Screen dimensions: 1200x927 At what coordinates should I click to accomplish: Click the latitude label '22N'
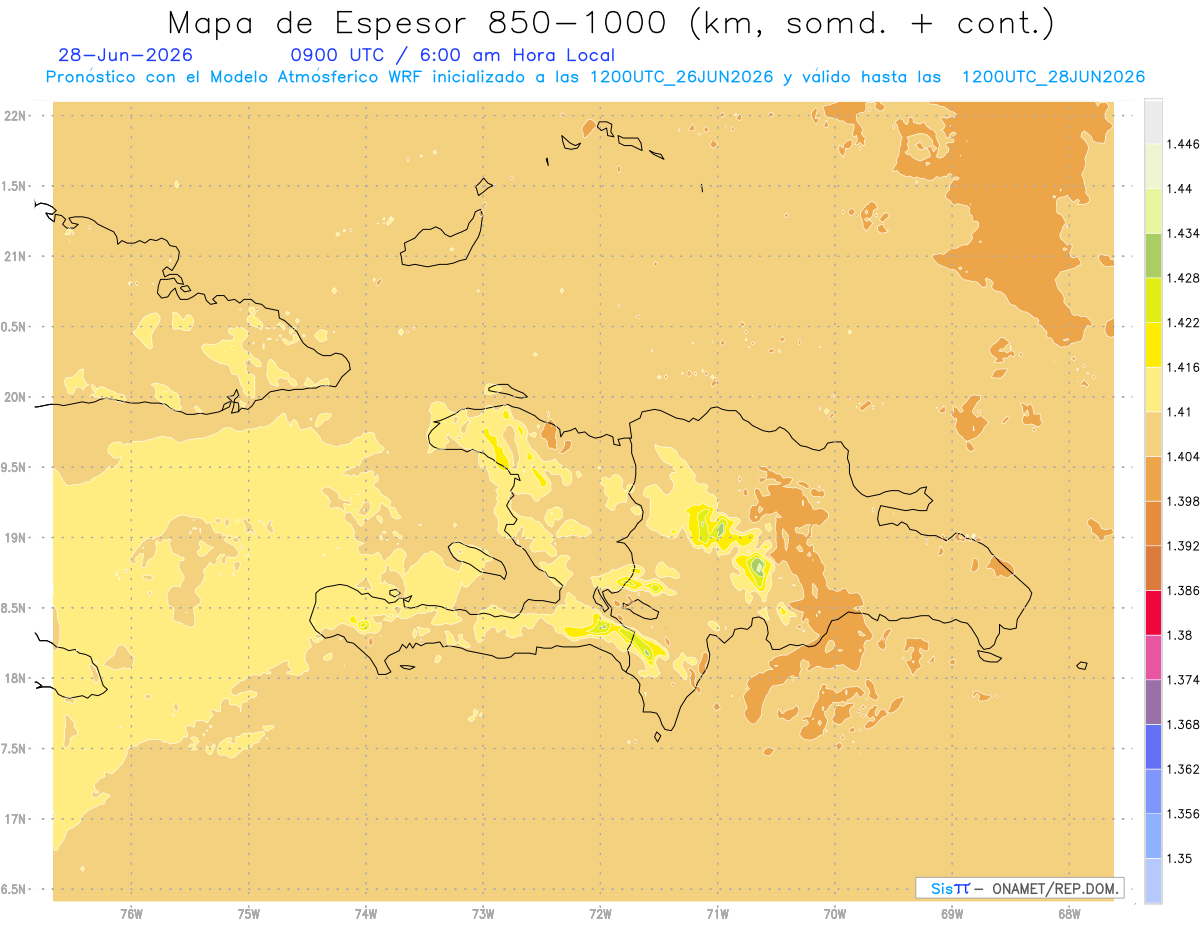pos(17,115)
